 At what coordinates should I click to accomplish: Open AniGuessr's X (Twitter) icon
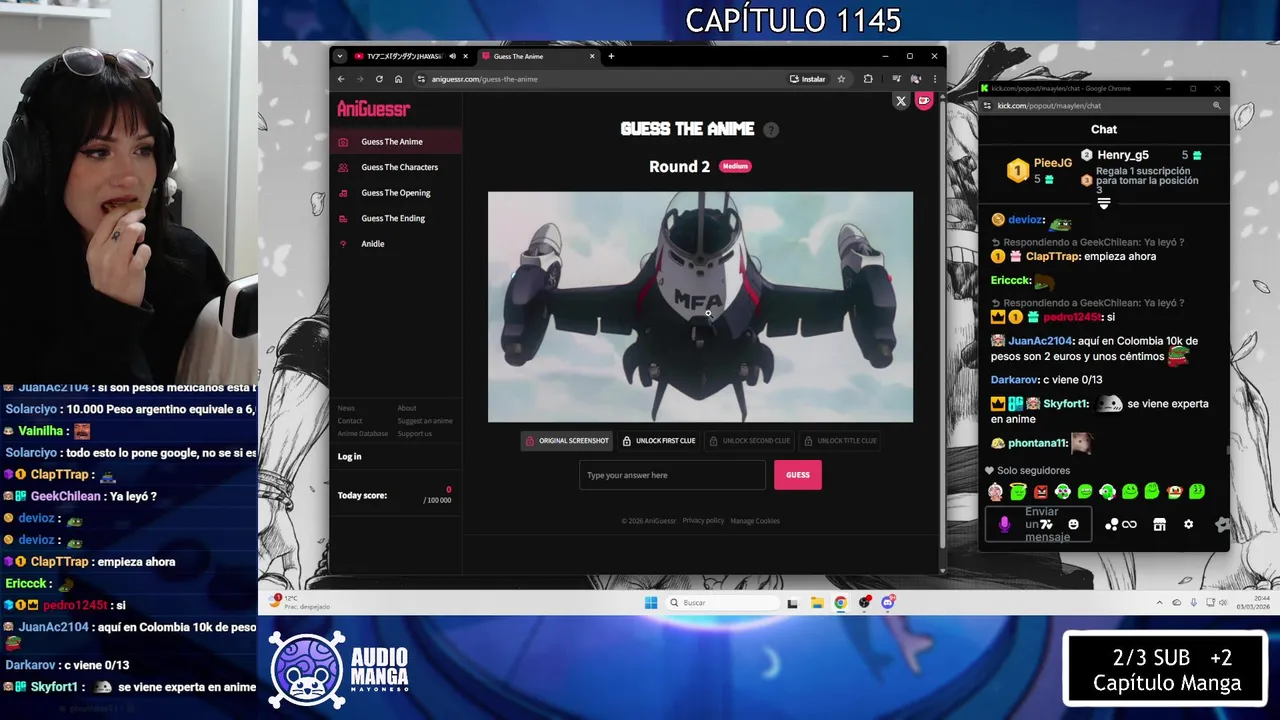(901, 101)
